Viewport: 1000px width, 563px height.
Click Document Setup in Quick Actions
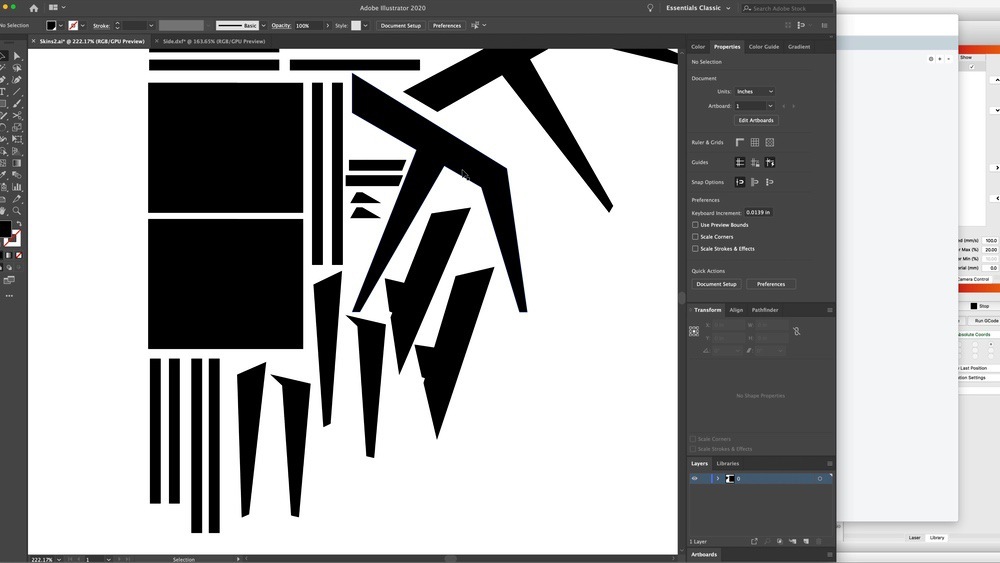point(716,284)
